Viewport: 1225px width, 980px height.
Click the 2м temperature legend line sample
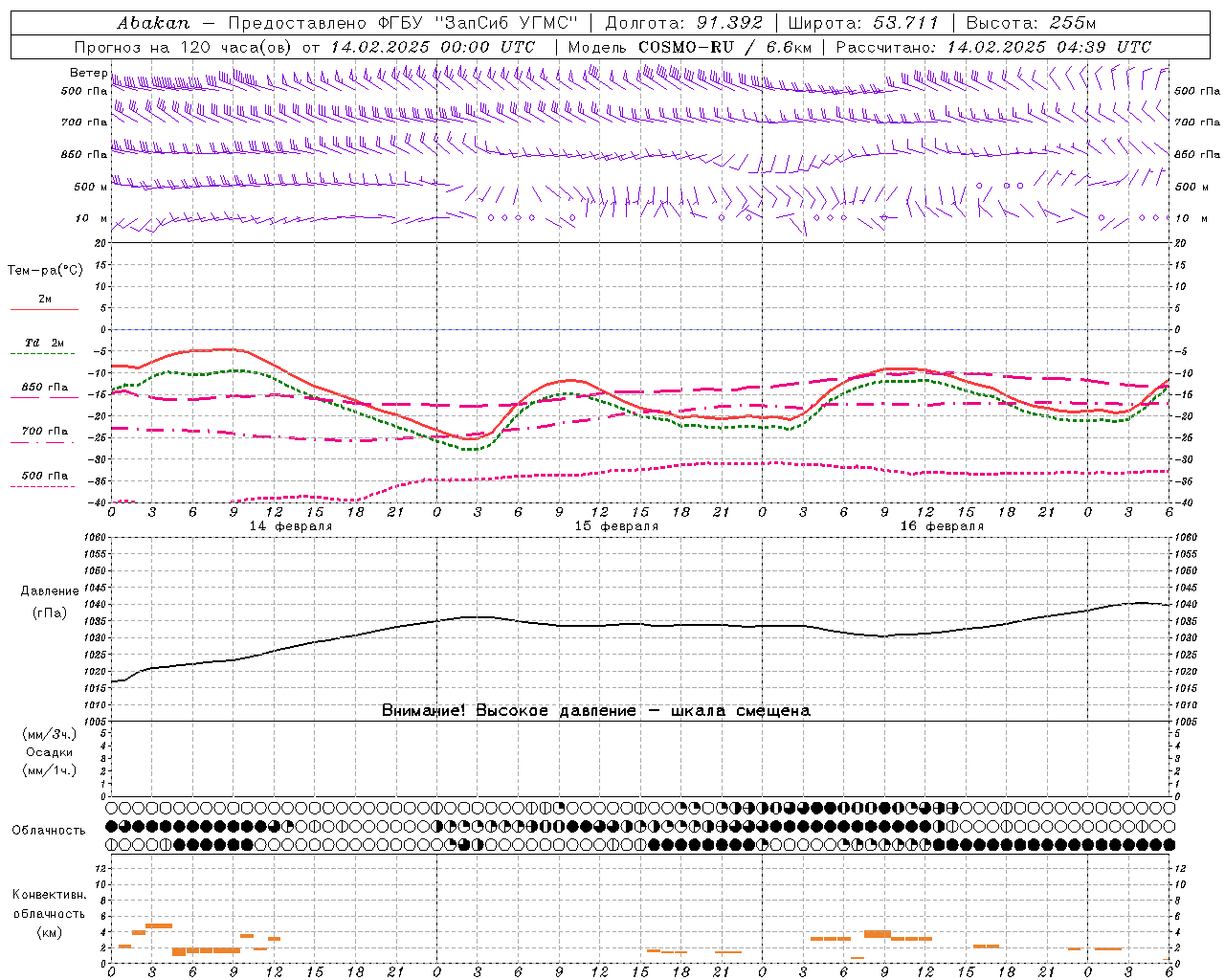click(44, 310)
